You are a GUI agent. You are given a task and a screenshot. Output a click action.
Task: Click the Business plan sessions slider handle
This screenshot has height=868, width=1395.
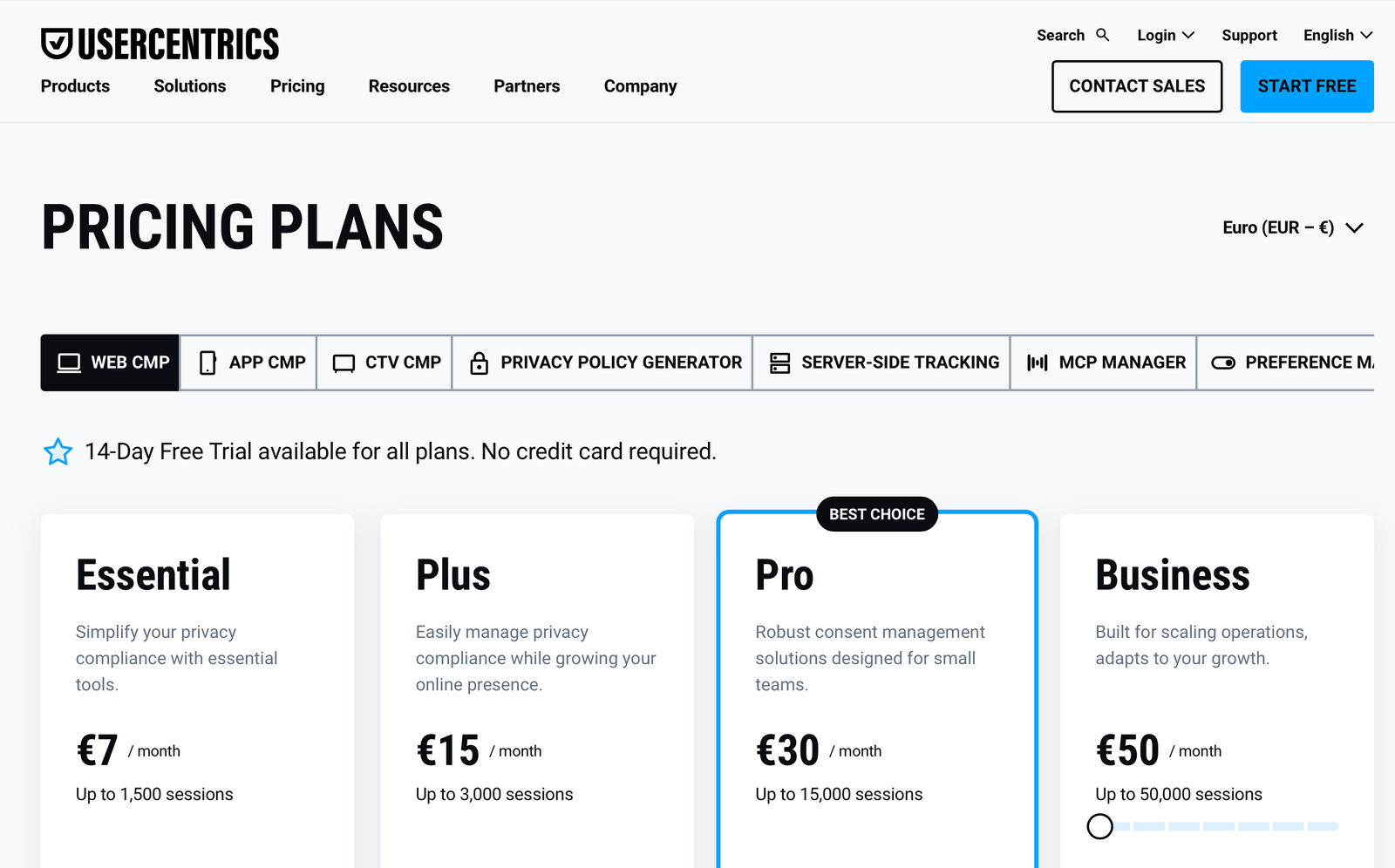[x=1100, y=826]
